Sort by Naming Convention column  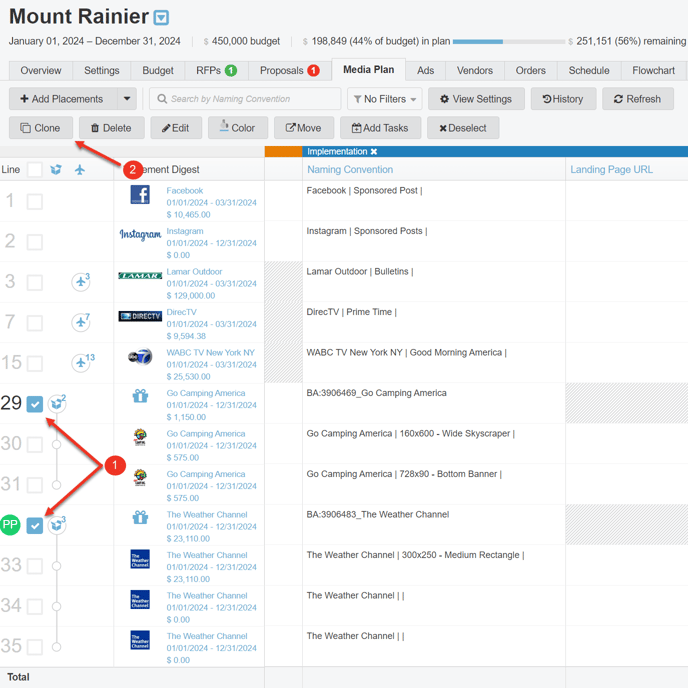[x=350, y=169]
